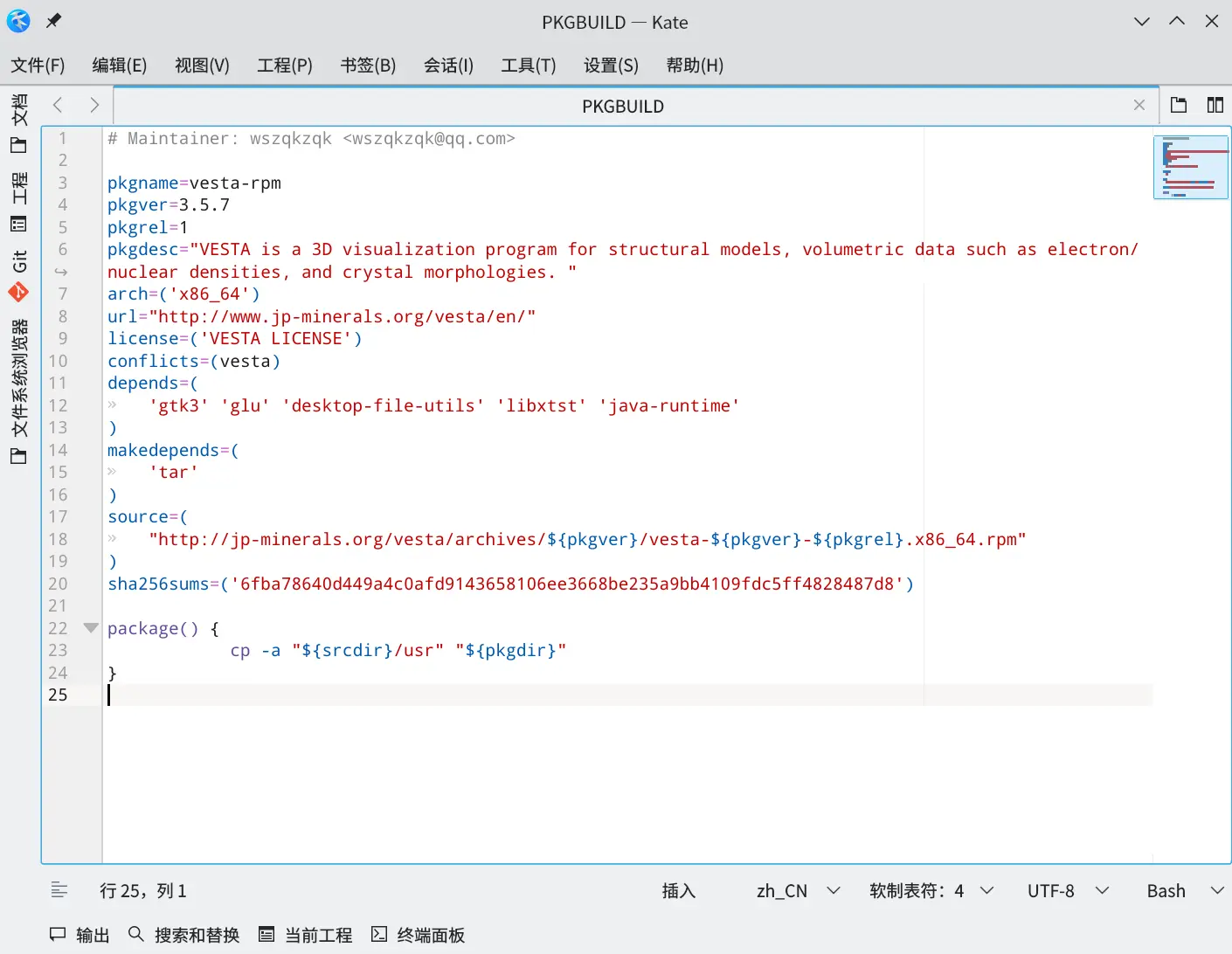Open the 书签(B) menu
The height and width of the screenshot is (954, 1232).
[x=368, y=66]
